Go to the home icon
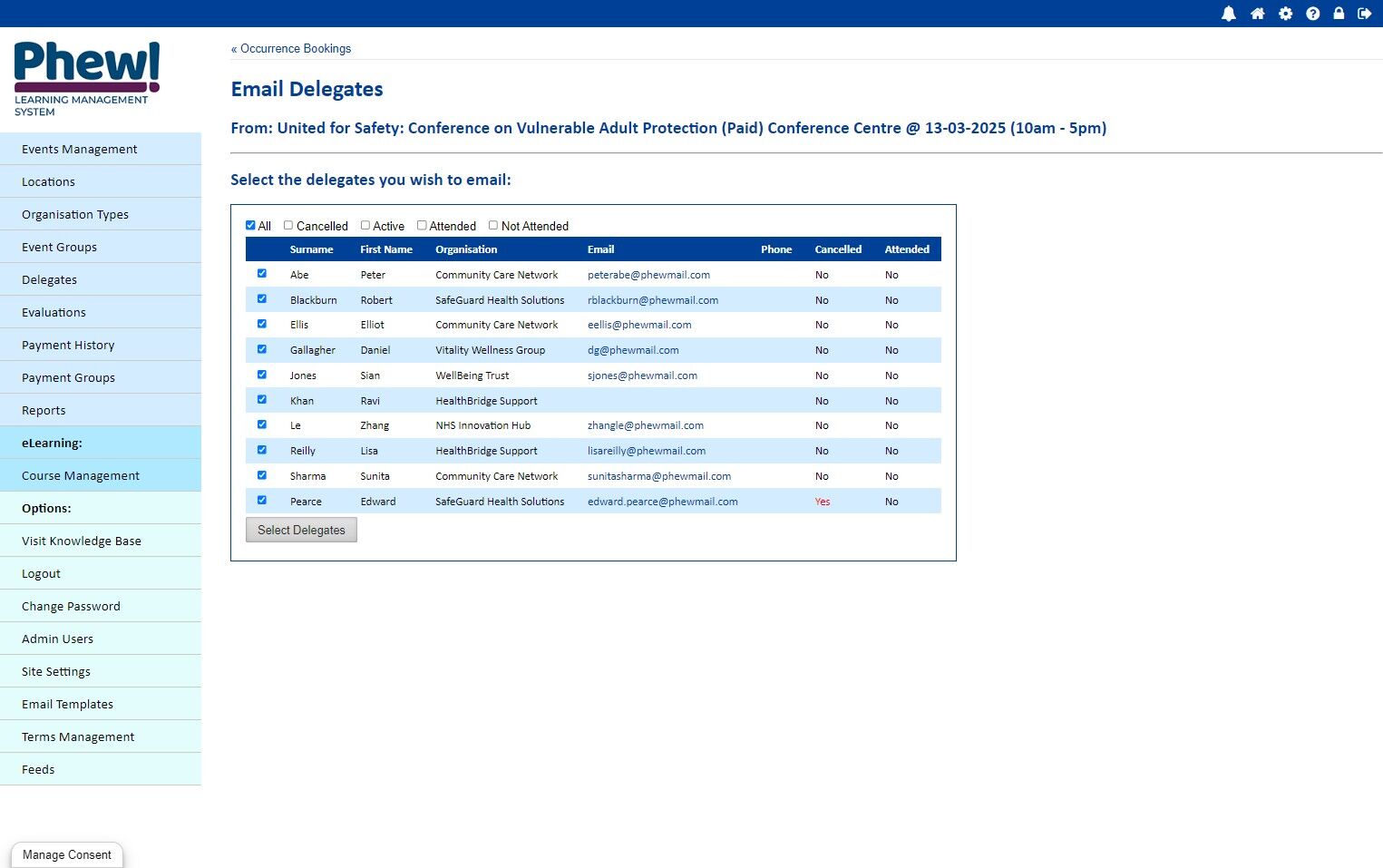The width and height of the screenshot is (1383, 868). [x=1257, y=14]
